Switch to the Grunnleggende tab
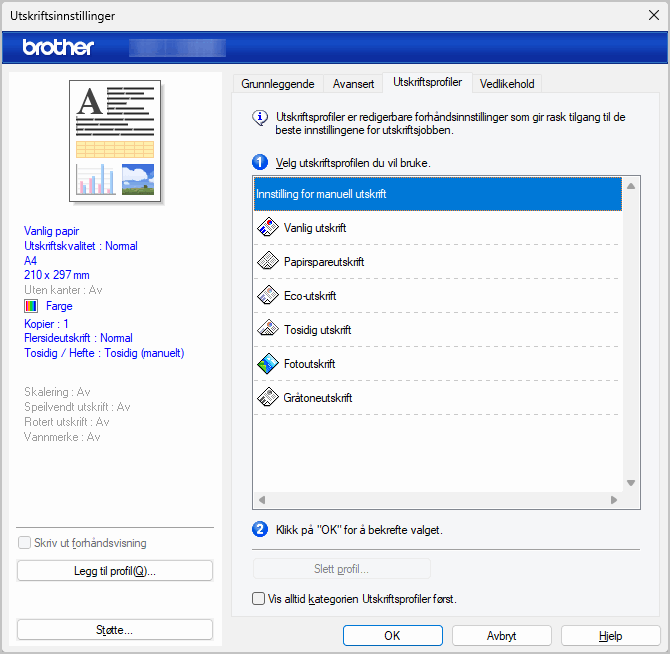670x654 pixels. tap(278, 84)
